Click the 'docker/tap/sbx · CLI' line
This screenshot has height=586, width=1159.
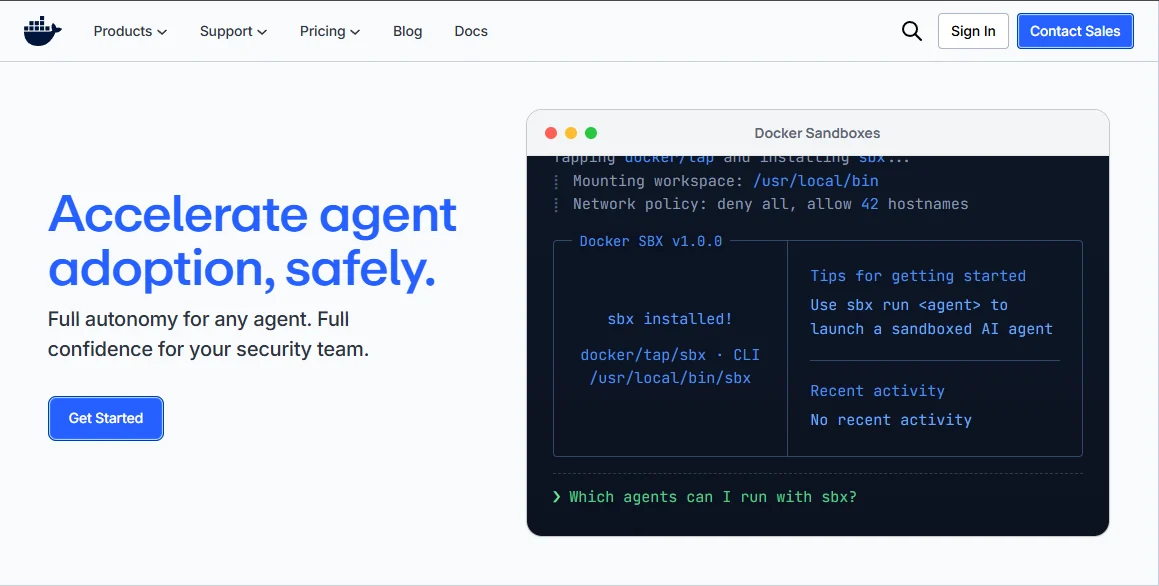coord(670,355)
